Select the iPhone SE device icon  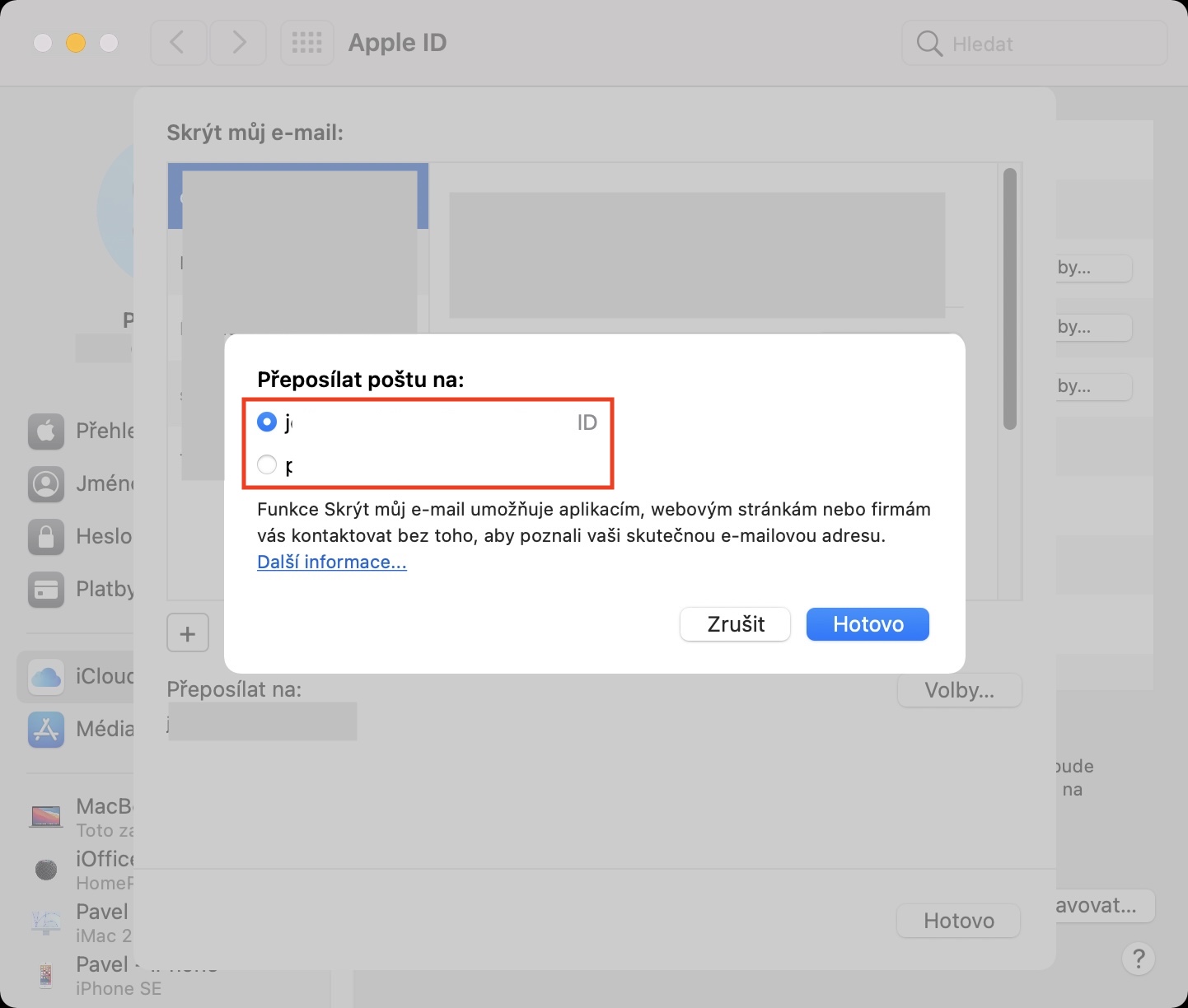click(46, 975)
